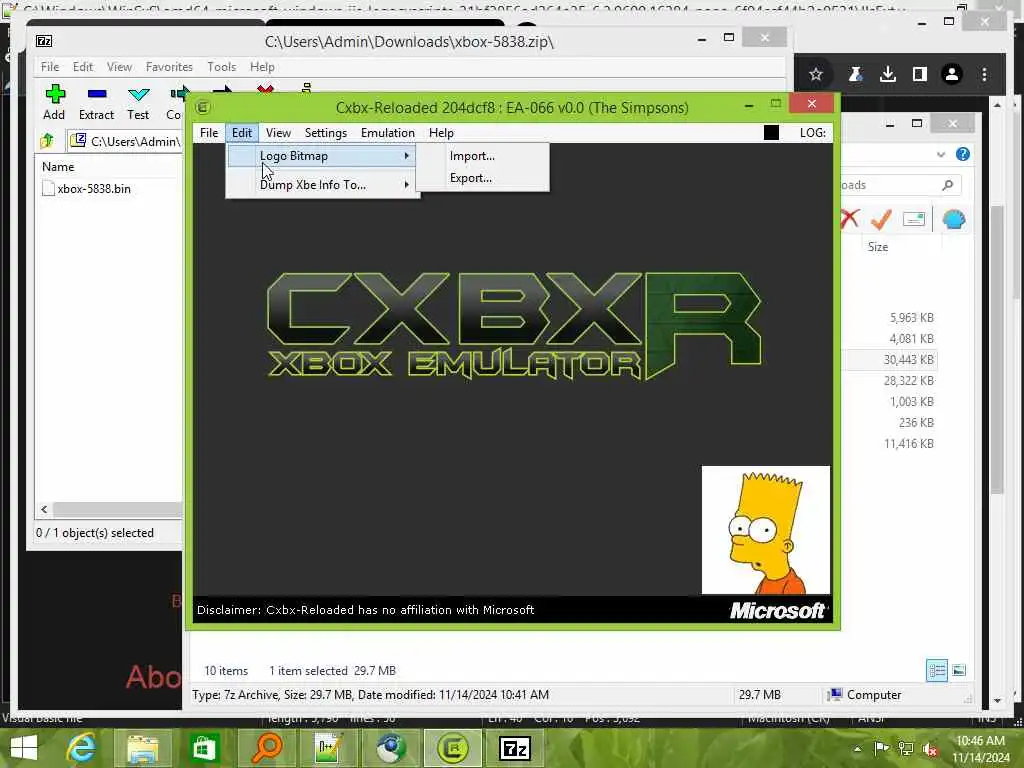Screen dimensions: 1024x768
Task: Open Cxbx Emulation menu
Action: tap(388, 133)
